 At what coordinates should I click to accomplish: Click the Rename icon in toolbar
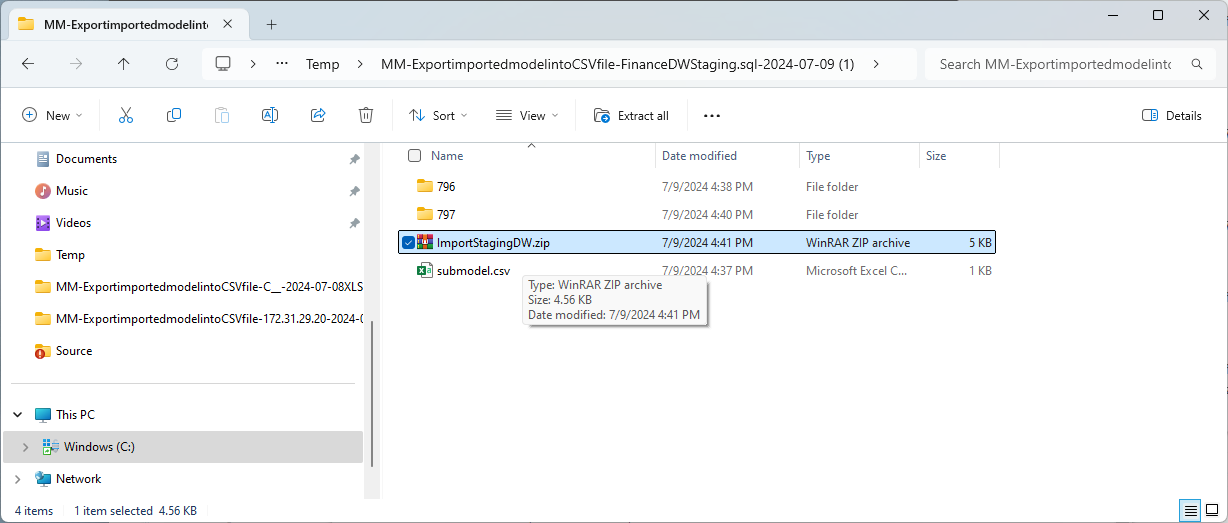pyautogui.click(x=269, y=116)
